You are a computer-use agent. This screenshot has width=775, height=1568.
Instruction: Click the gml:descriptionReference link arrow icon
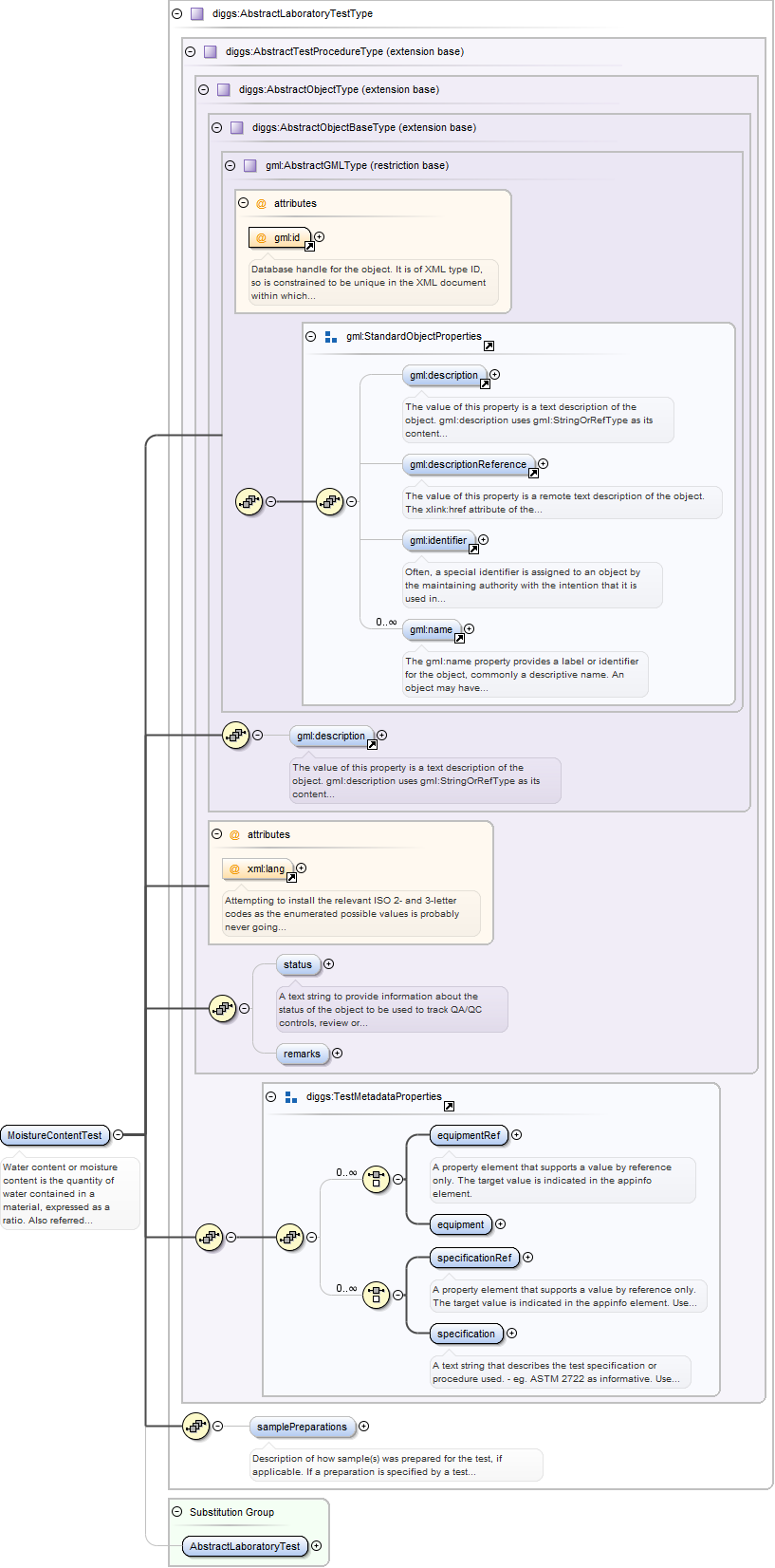click(x=533, y=473)
